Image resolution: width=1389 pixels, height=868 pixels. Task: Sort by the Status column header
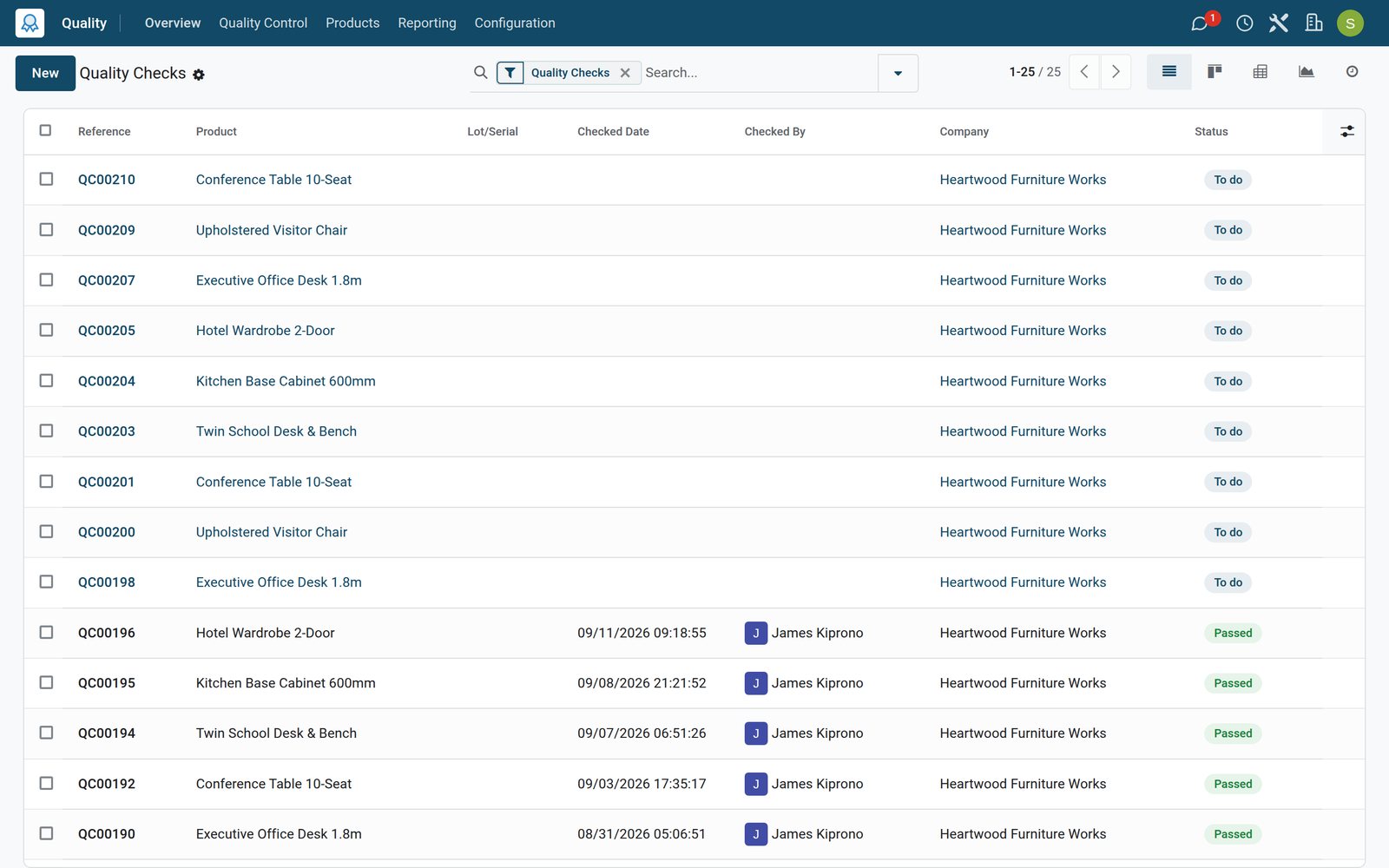1211,132
